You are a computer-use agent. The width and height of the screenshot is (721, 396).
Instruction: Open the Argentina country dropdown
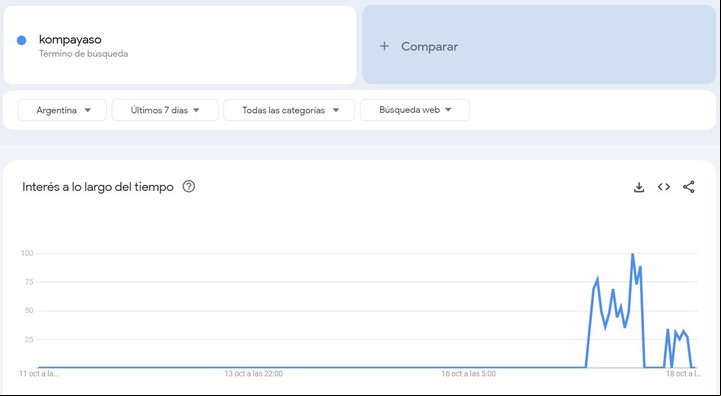pyautogui.click(x=62, y=110)
